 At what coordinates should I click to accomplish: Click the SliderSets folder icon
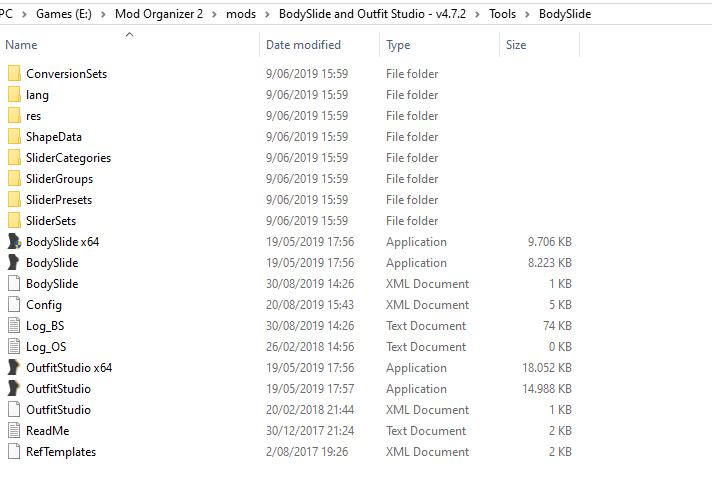[14, 221]
